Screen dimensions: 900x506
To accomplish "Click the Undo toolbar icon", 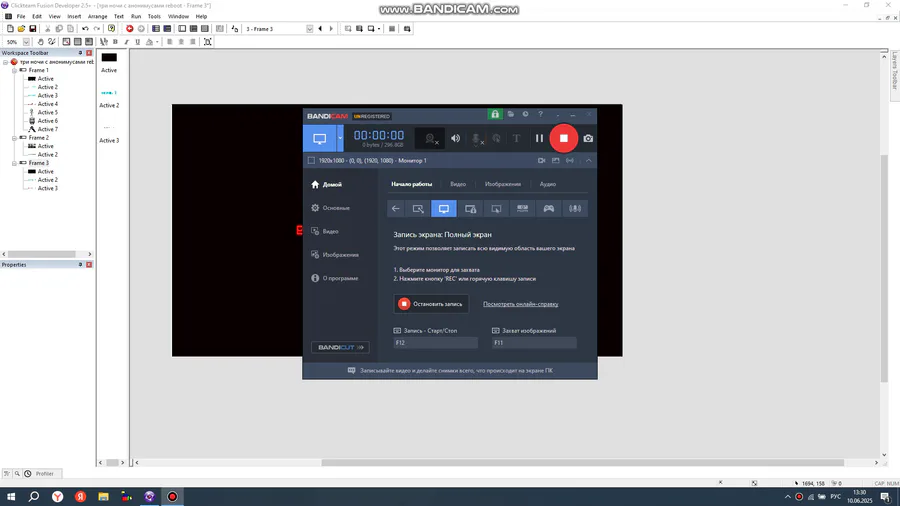I will click(x=85, y=29).
